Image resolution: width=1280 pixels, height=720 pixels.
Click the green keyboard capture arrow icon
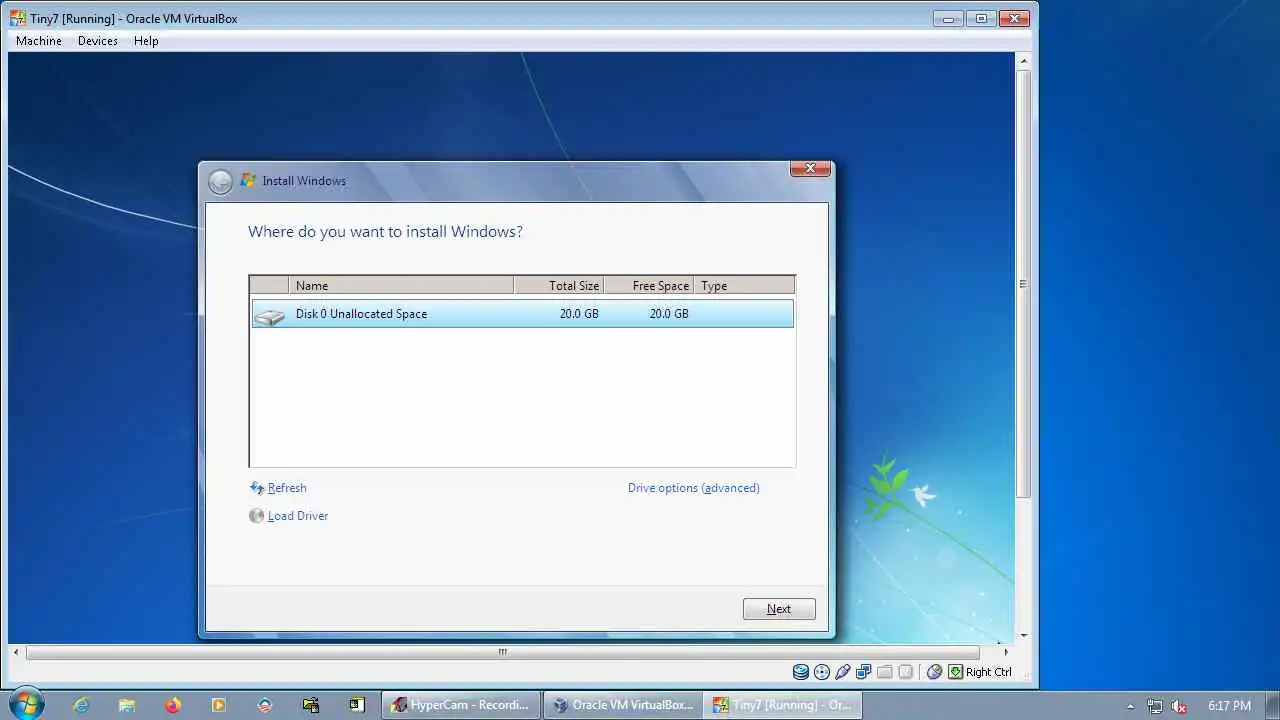click(x=956, y=672)
